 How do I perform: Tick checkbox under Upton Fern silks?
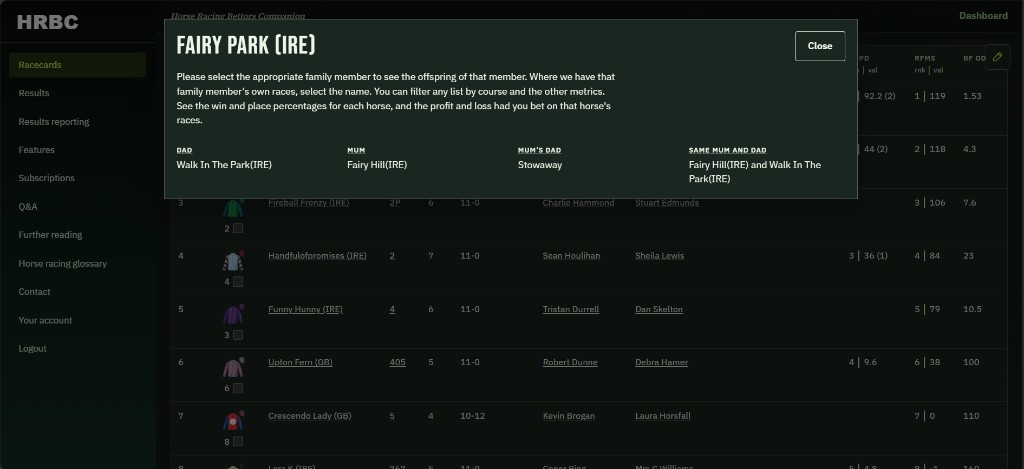[x=238, y=388]
